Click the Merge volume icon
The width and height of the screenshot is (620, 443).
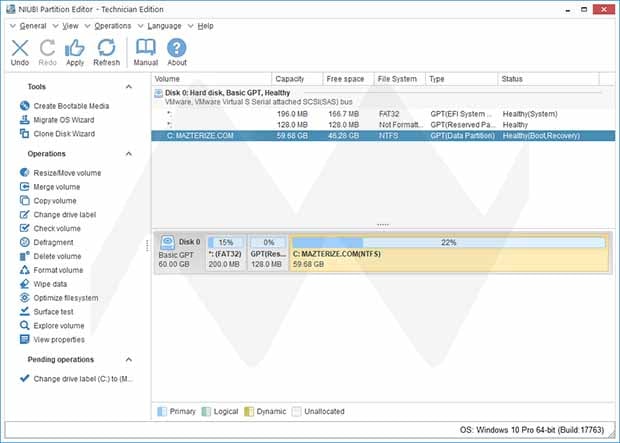coord(25,186)
